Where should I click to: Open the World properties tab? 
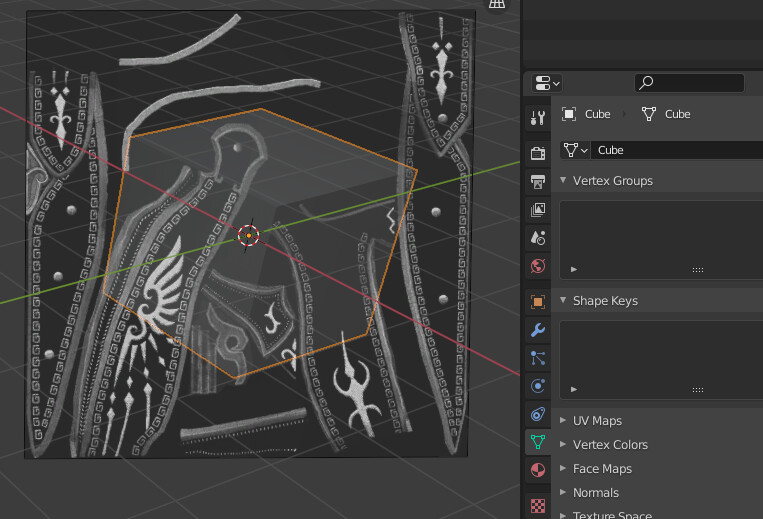(538, 266)
